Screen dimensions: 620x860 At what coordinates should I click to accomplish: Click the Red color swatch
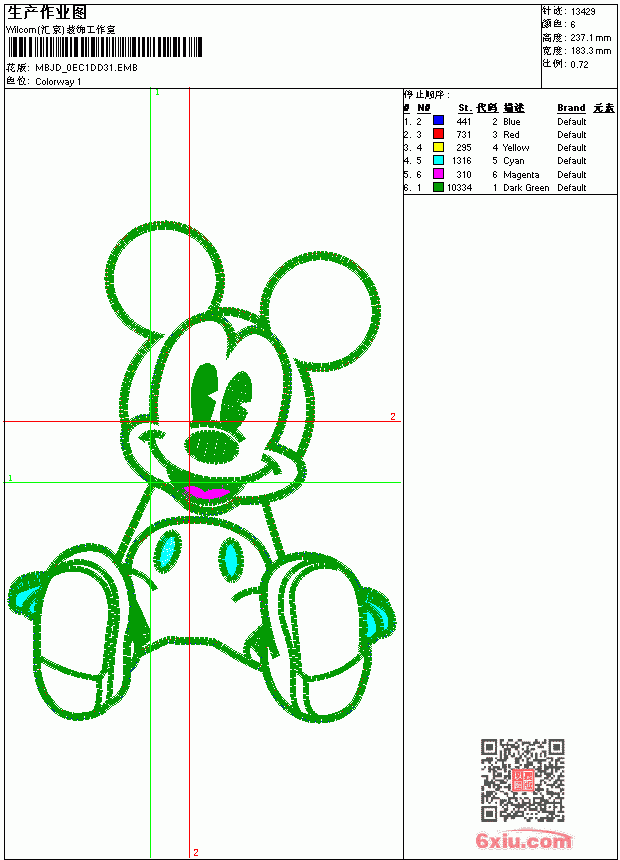click(438, 133)
